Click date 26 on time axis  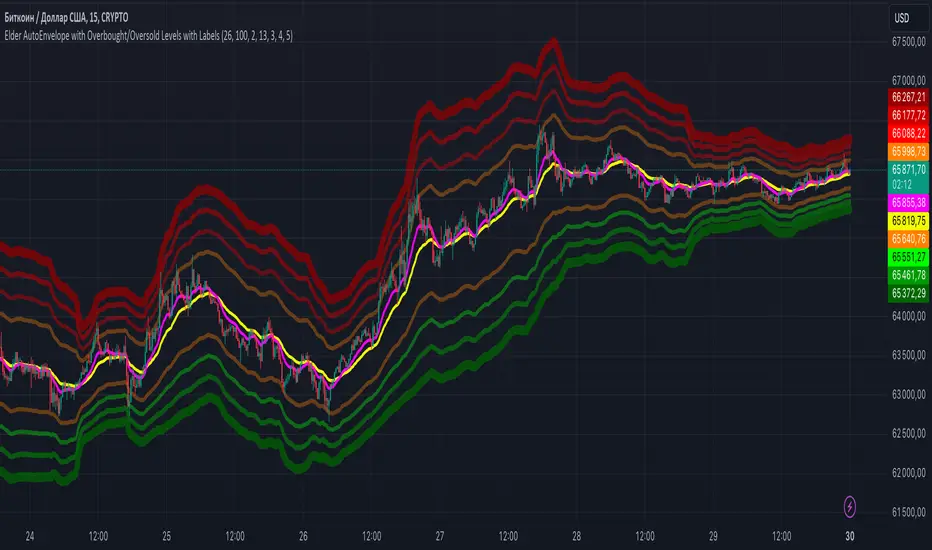coord(303,536)
